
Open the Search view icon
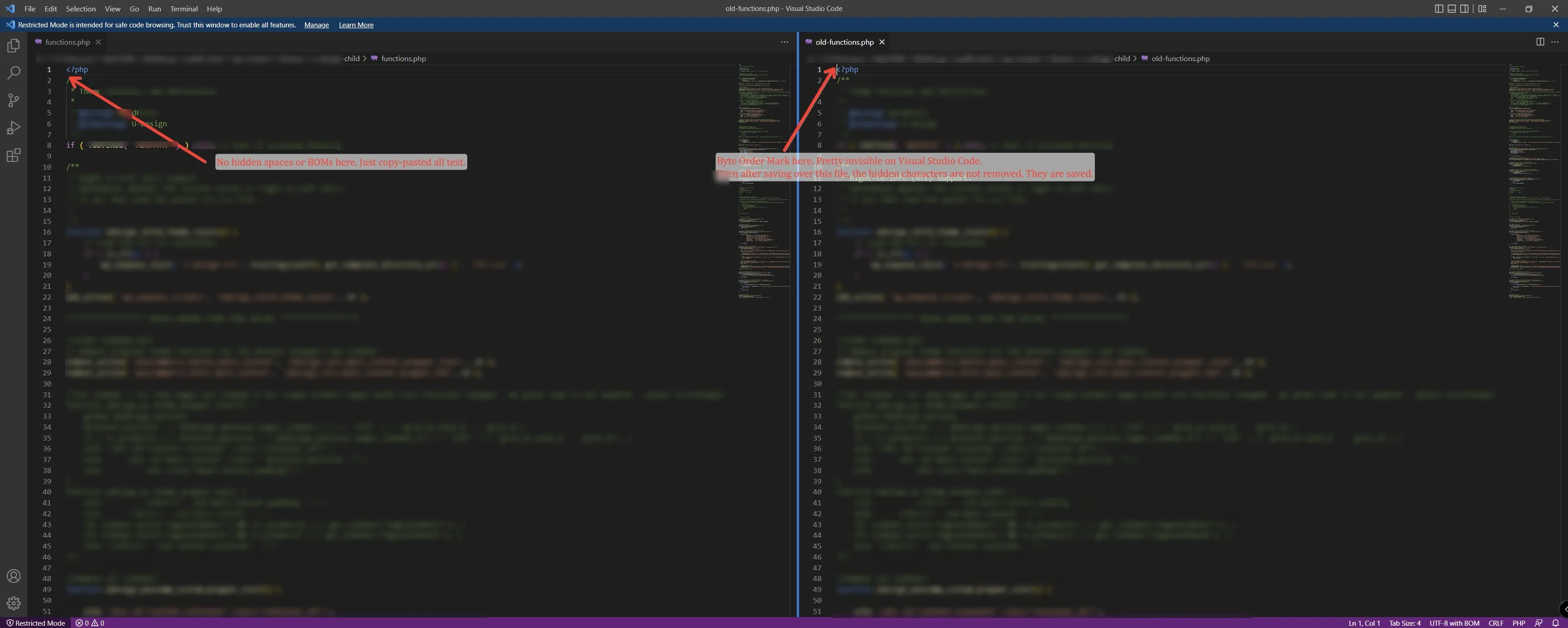click(x=13, y=73)
